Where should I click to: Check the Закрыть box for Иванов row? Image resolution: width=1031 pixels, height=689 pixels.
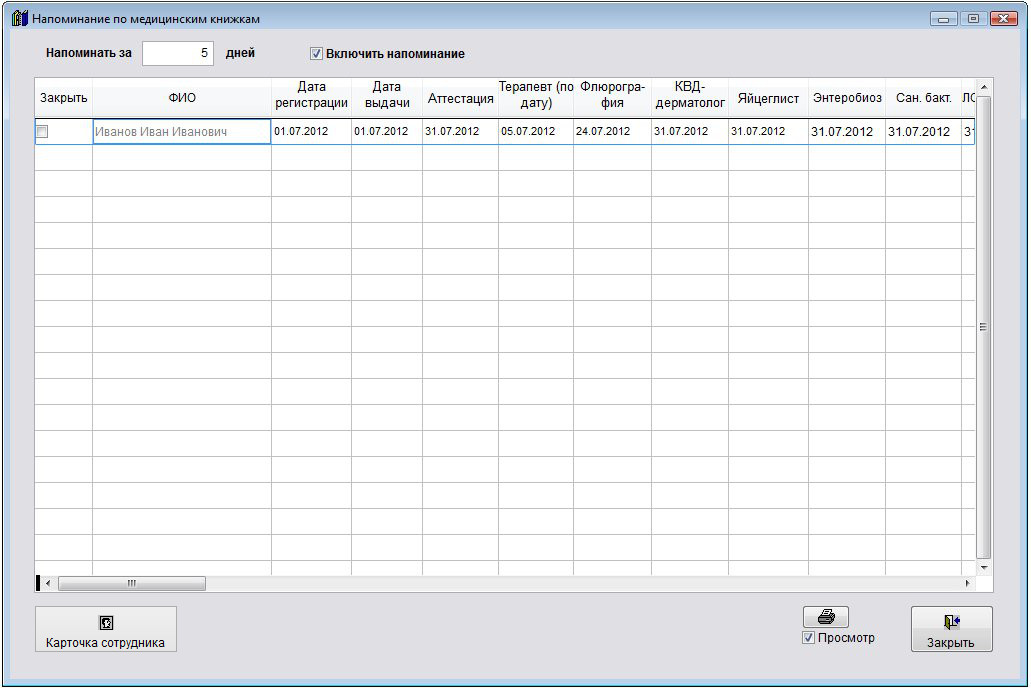(42, 132)
